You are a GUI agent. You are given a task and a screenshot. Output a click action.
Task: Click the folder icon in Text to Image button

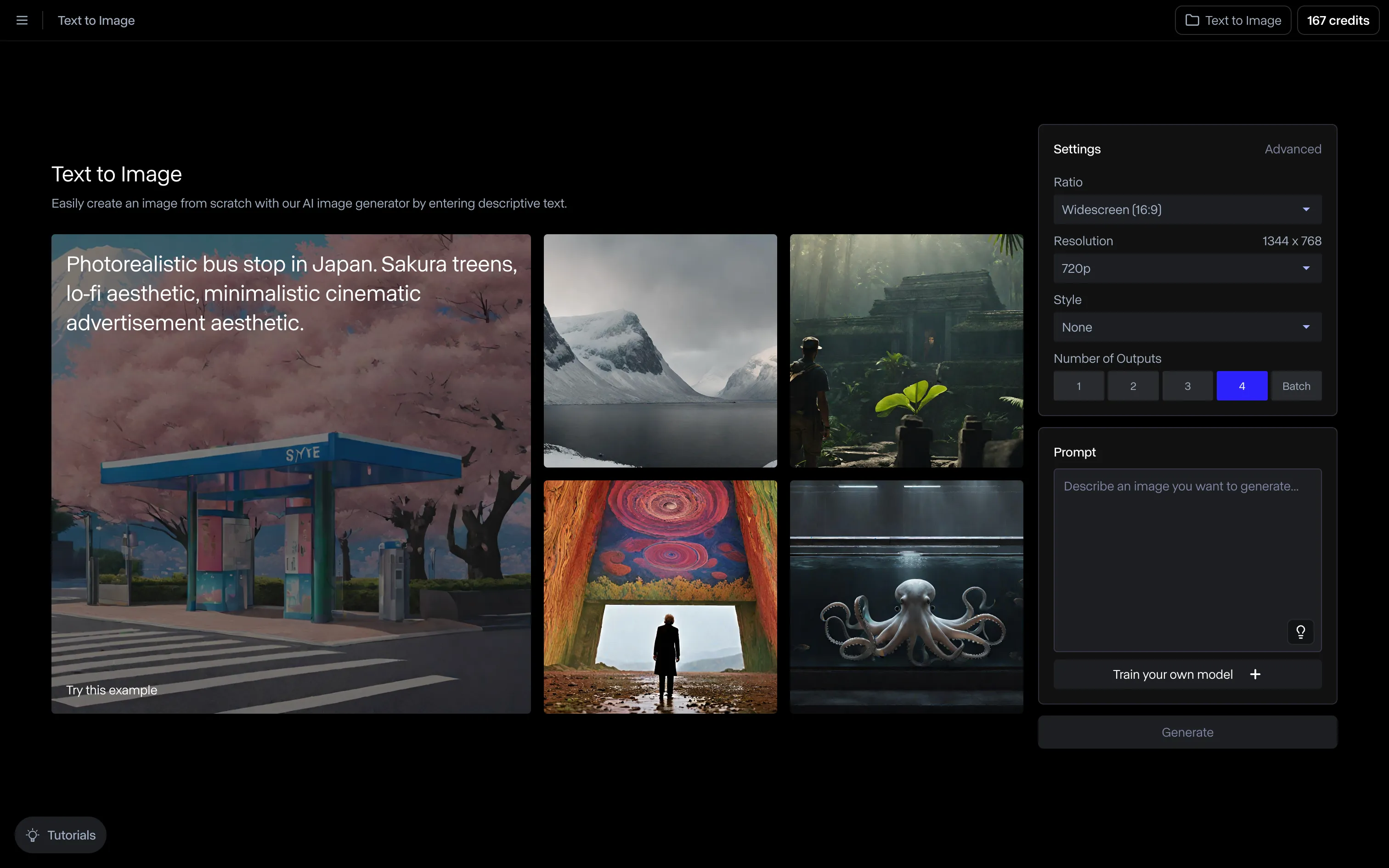pyautogui.click(x=1192, y=21)
